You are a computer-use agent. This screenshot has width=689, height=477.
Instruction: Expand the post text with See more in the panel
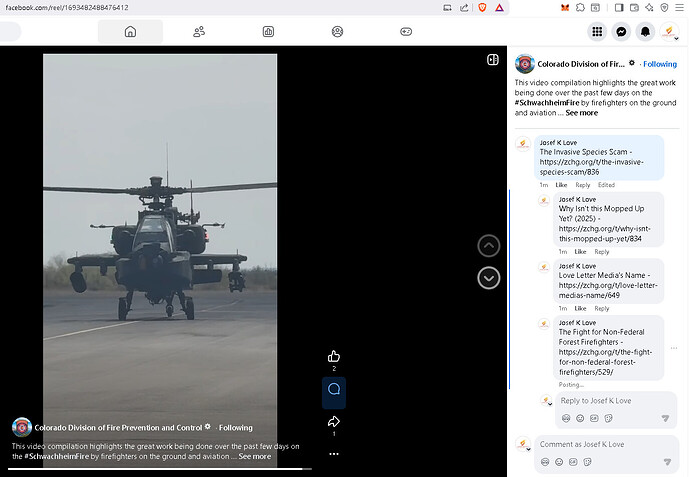pos(581,113)
